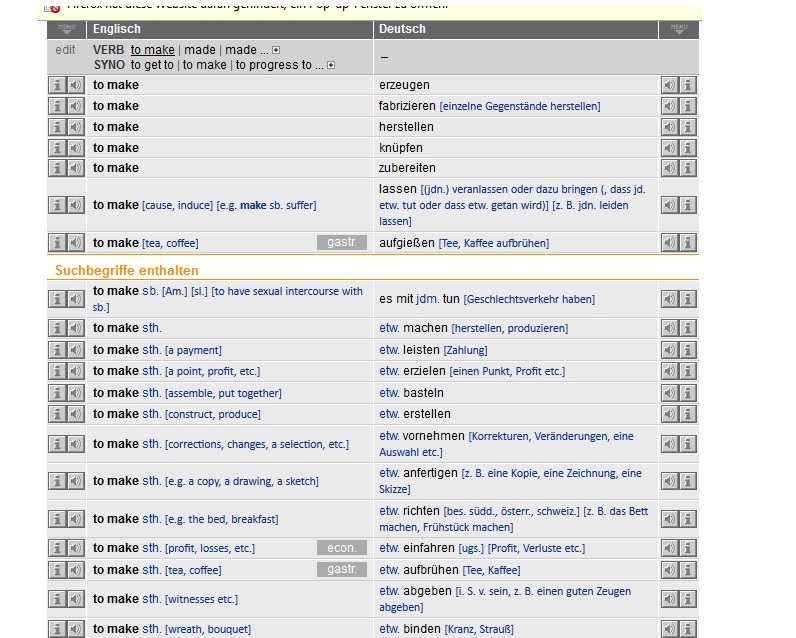
Task: Open right info icon for 'etw. basteln' row
Action: pos(688,393)
